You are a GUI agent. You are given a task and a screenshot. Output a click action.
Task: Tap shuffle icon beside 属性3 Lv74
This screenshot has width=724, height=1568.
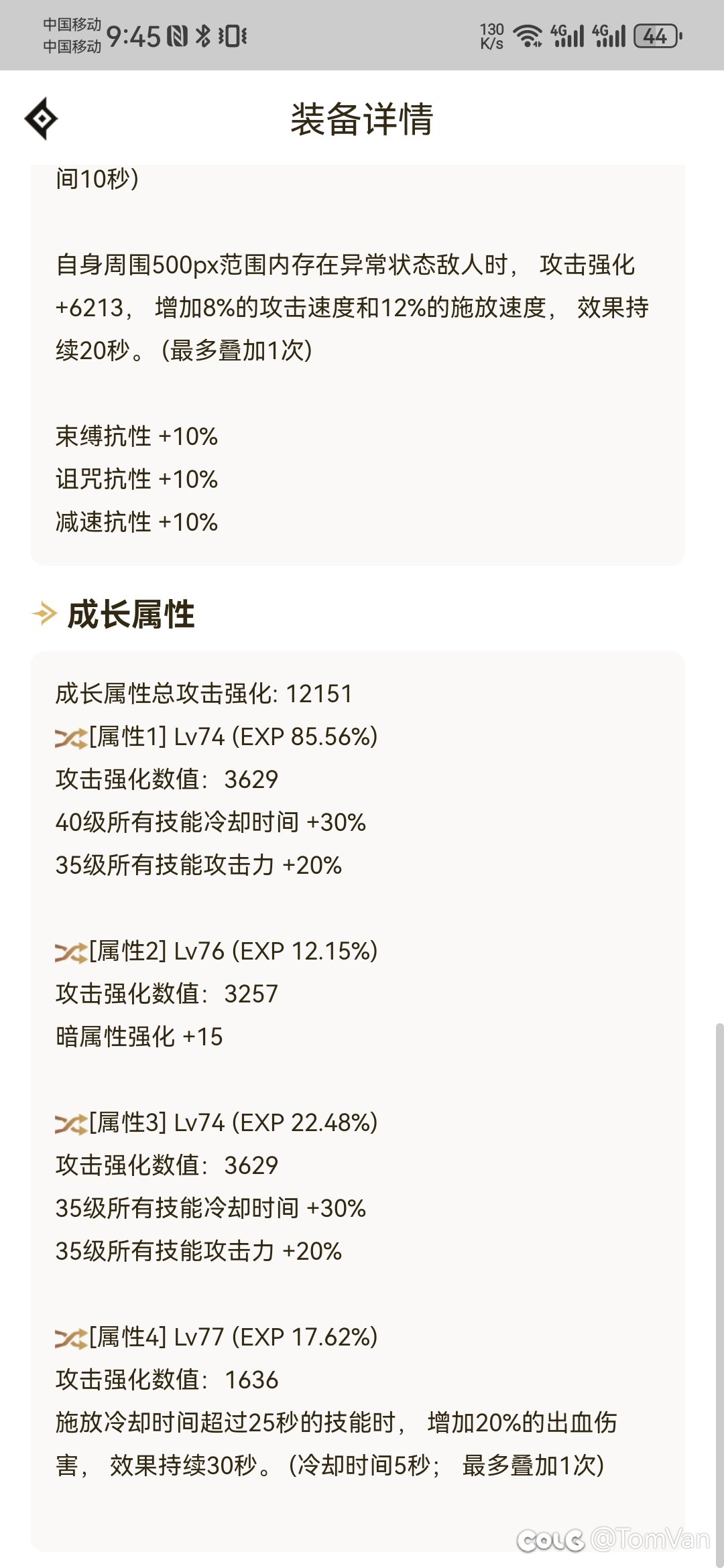tap(70, 1124)
